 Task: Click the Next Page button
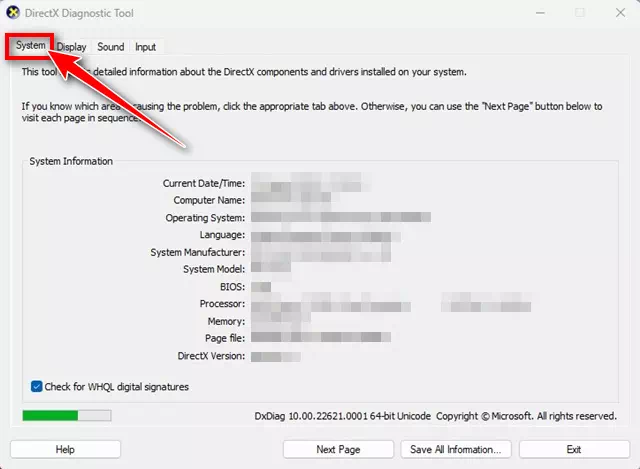pyautogui.click(x=338, y=449)
